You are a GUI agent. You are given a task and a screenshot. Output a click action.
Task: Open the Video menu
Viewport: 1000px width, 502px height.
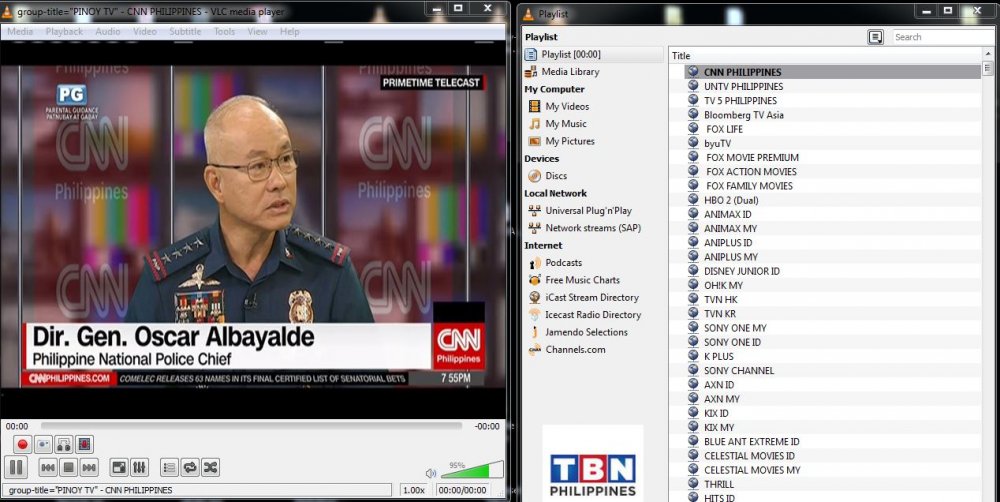coord(145,31)
